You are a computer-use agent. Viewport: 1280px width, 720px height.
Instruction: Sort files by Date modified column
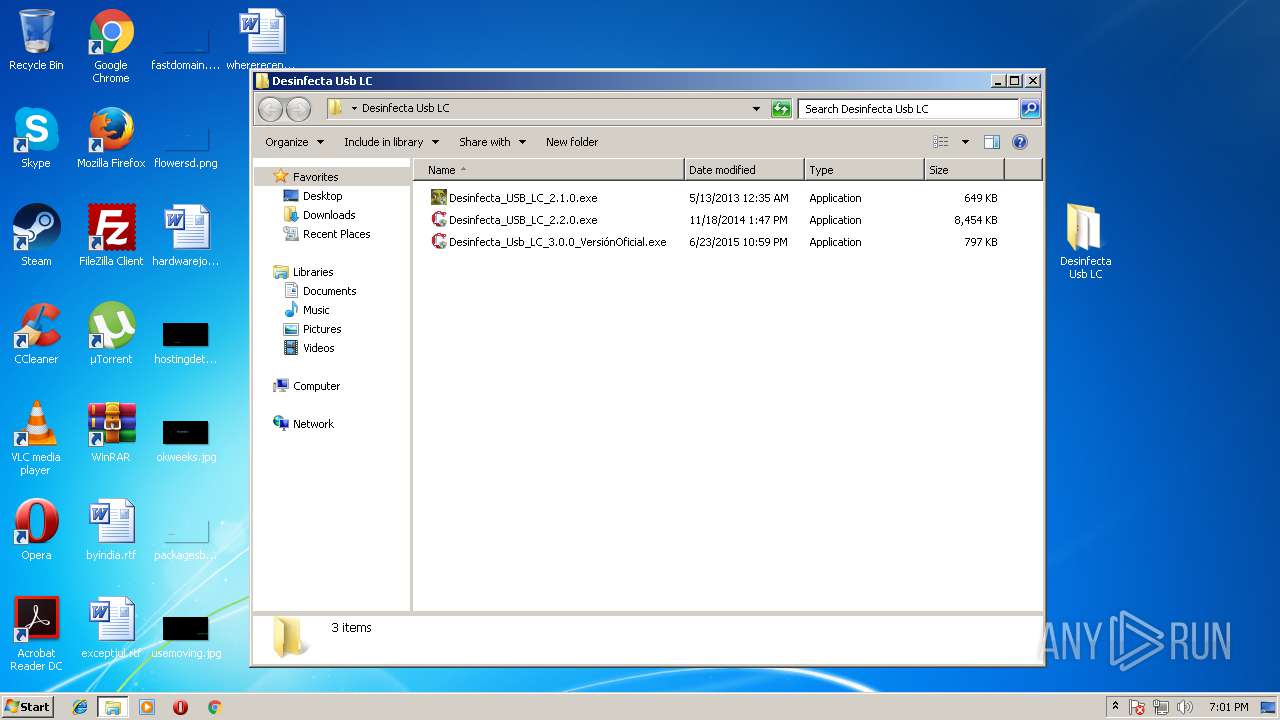point(744,170)
